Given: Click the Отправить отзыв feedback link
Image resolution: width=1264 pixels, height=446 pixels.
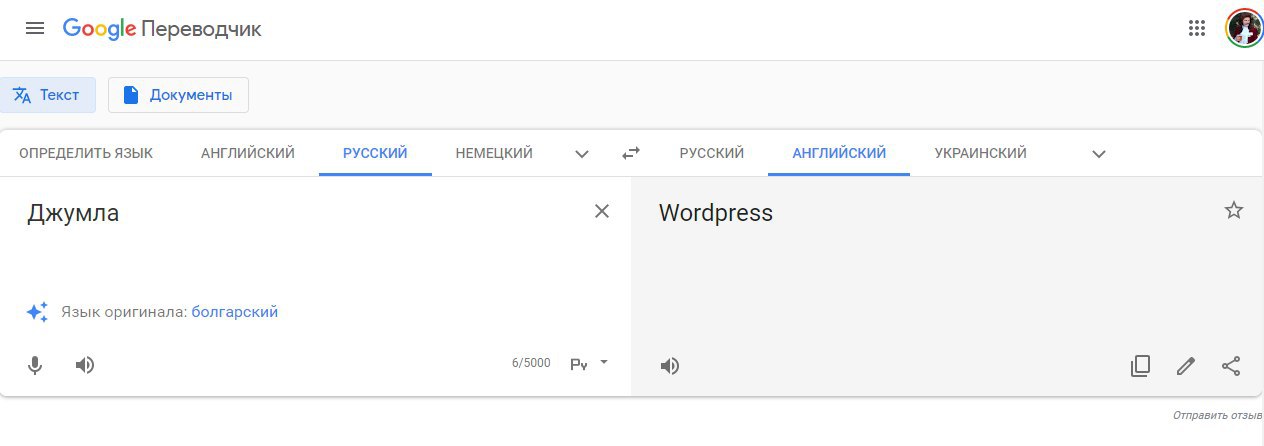Looking at the screenshot, I should [1218, 415].
